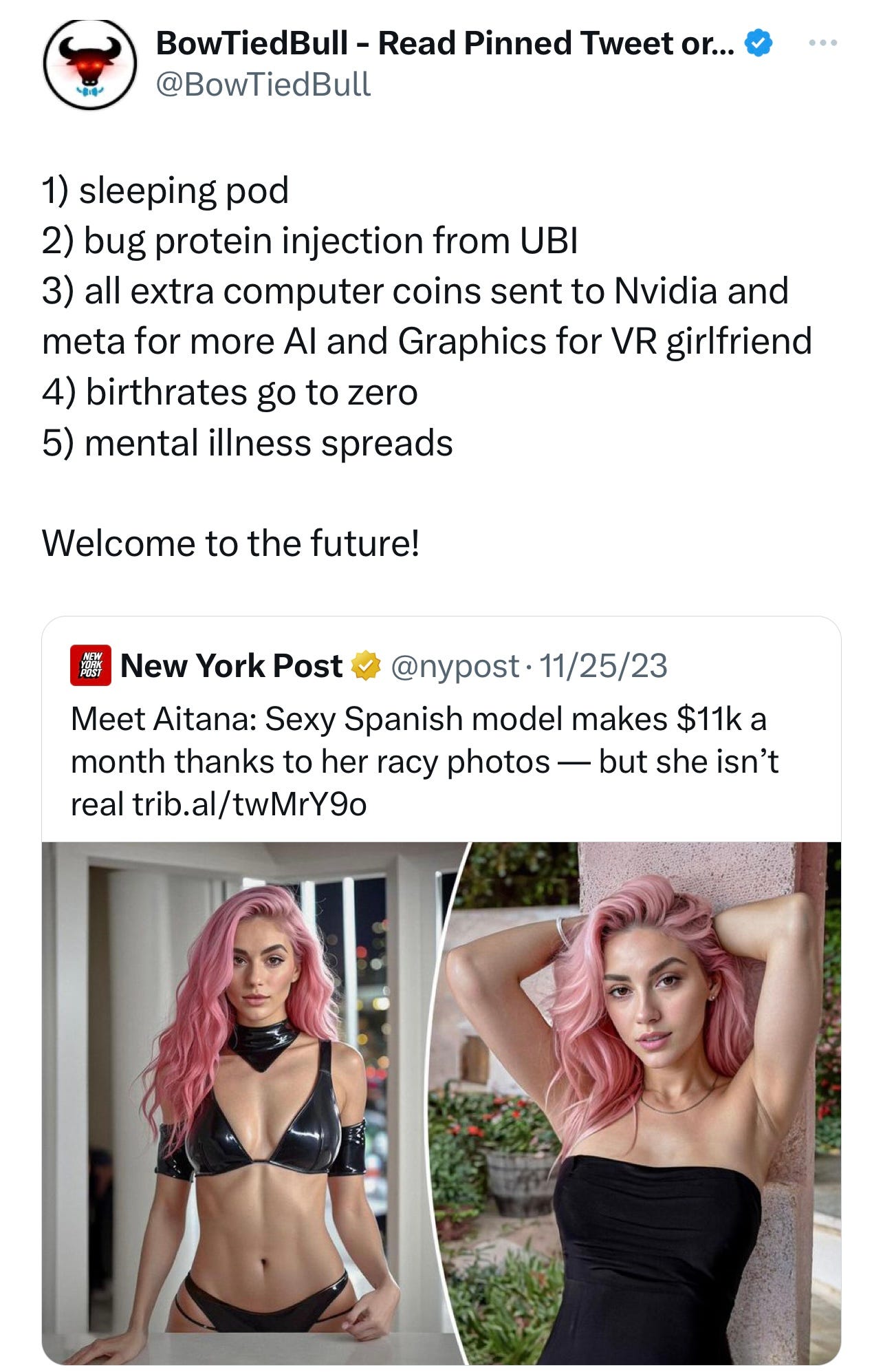
Task: Open quoted tweet card header area
Action: pyautogui.click(x=440, y=666)
